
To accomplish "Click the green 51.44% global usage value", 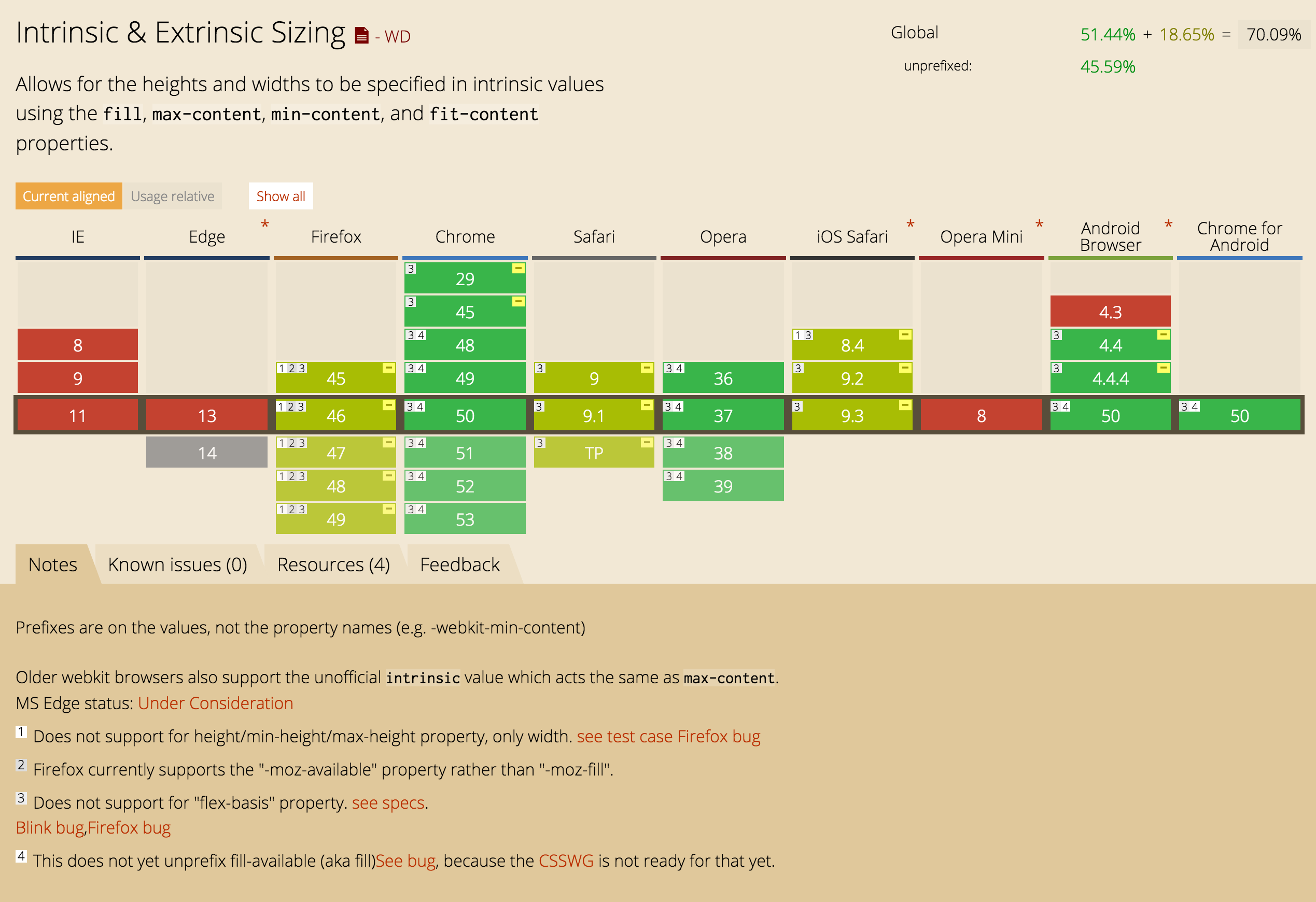I will 1107,34.
